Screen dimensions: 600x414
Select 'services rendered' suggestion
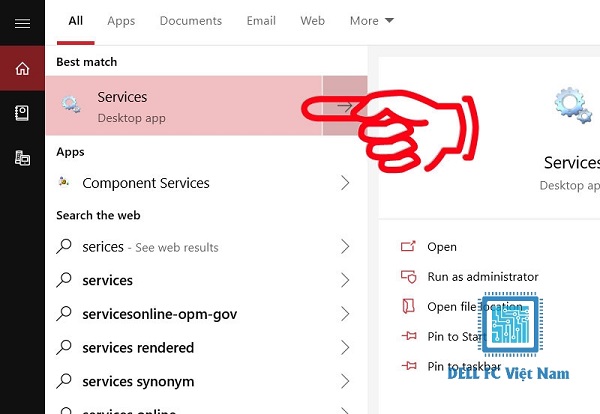pyautogui.click(x=206, y=347)
